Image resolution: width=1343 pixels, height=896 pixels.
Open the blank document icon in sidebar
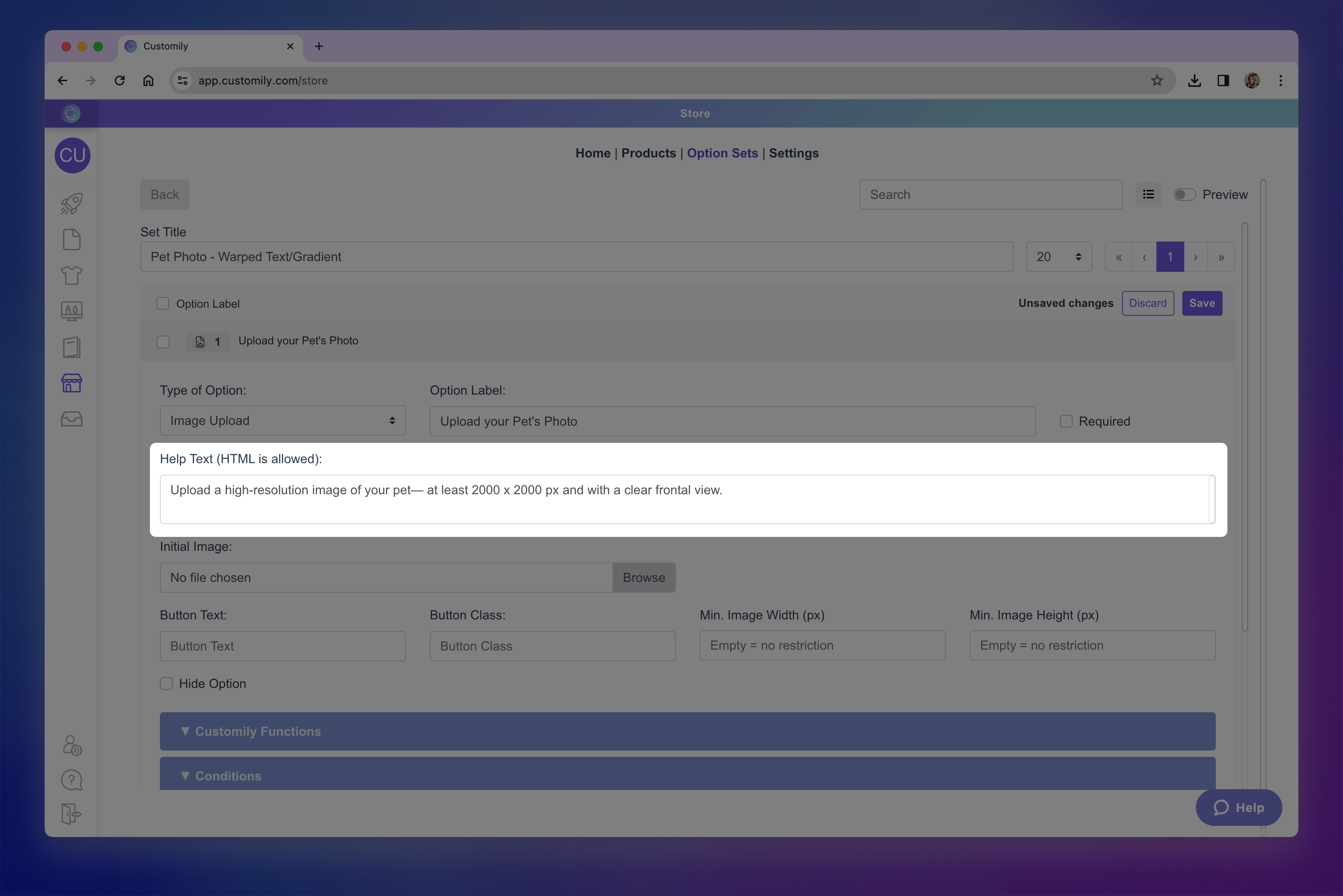(71, 240)
